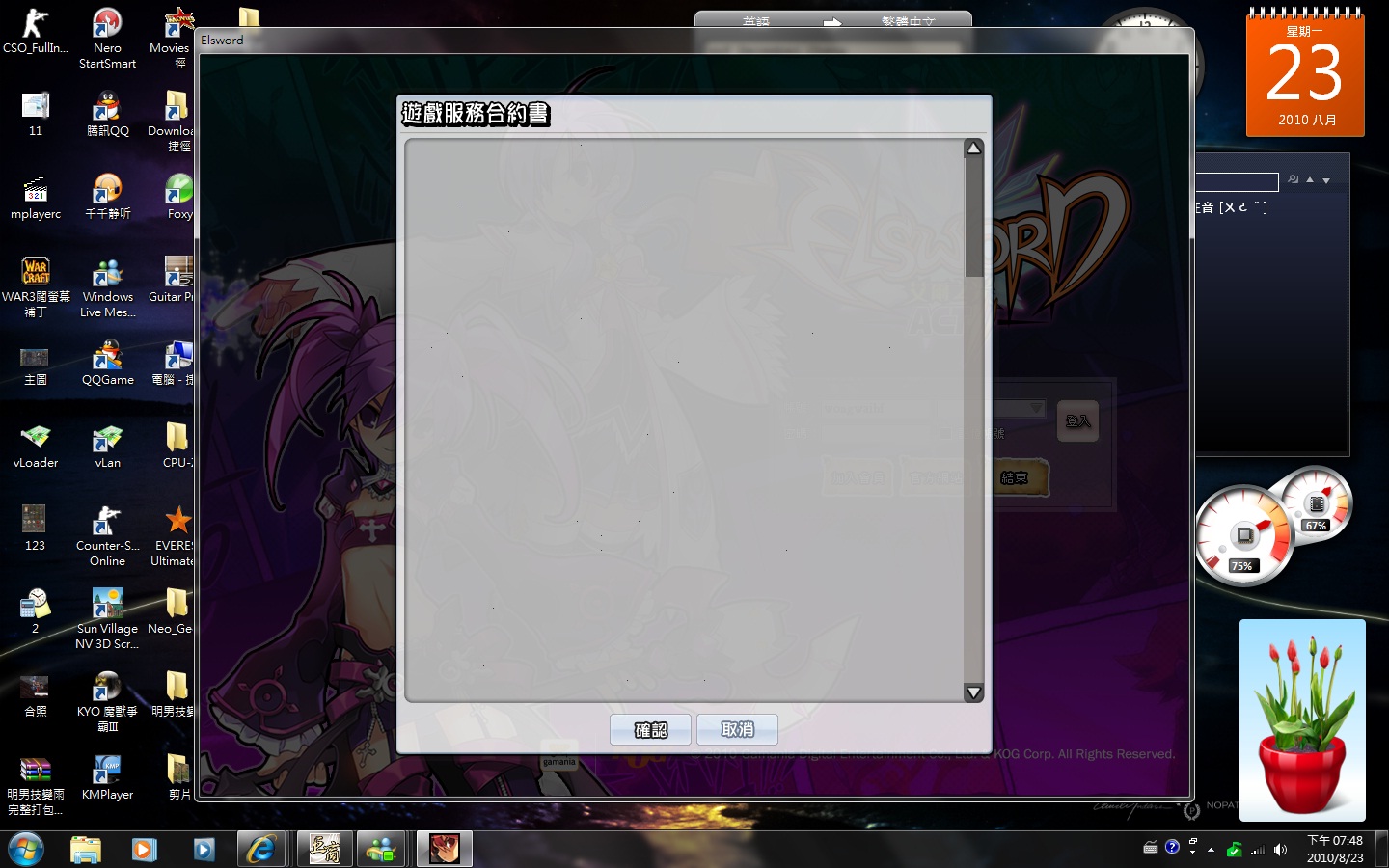Select the desktop icon labeled 123
The height and width of the screenshot is (868, 1389).
pos(36,529)
